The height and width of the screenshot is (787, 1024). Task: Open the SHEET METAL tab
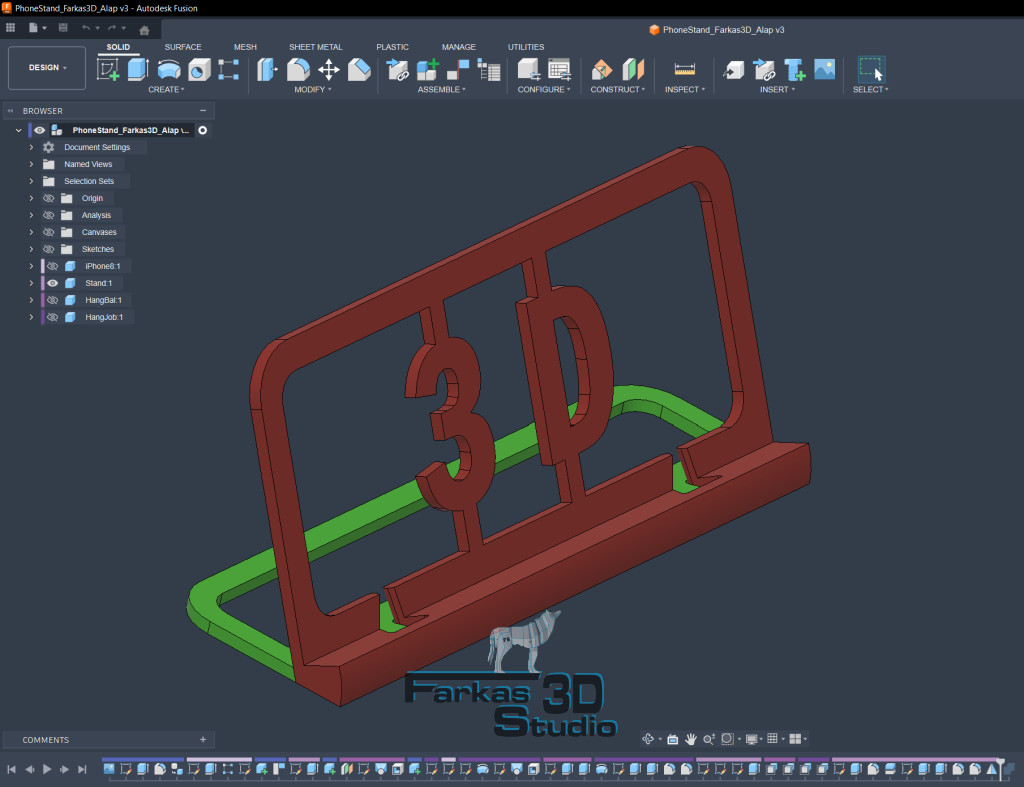click(x=315, y=47)
